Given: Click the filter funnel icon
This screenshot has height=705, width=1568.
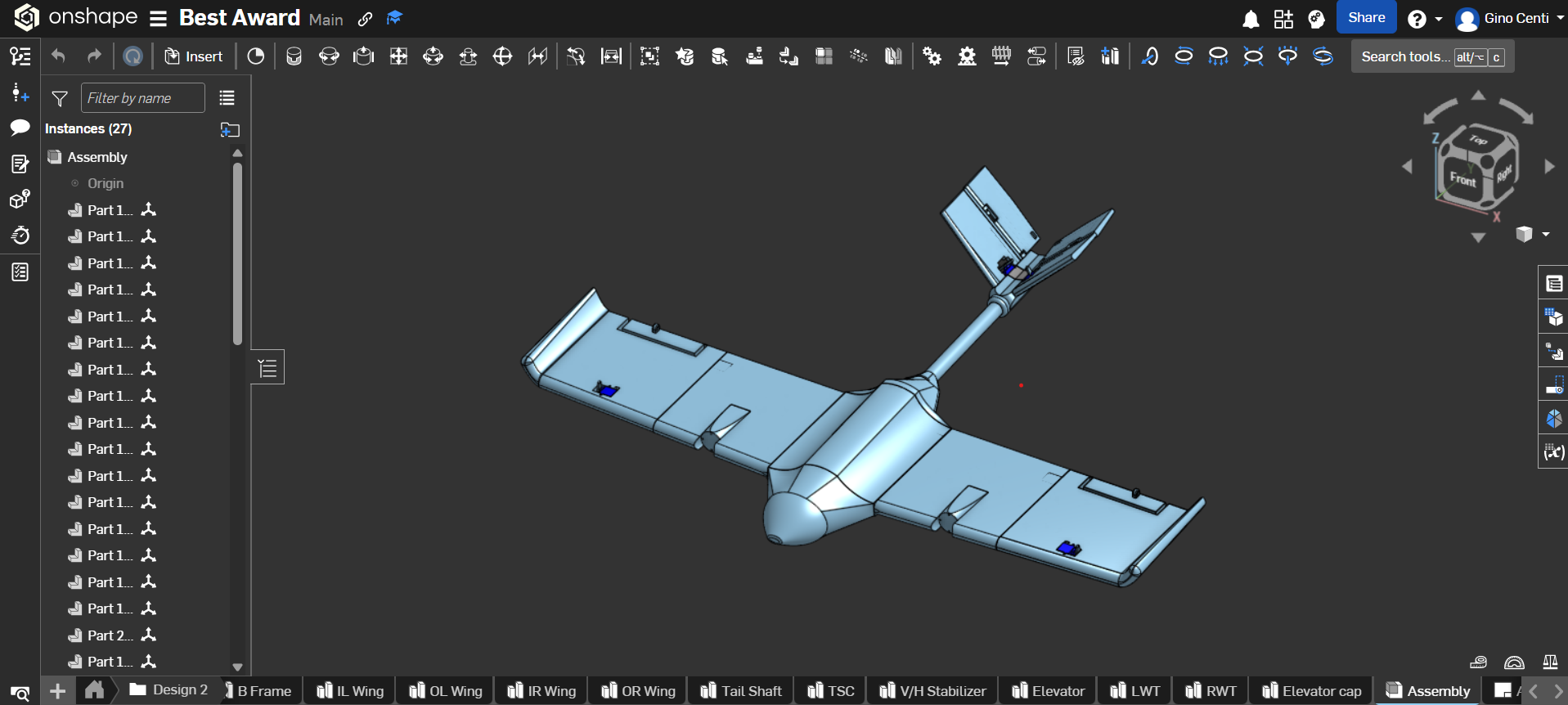Looking at the screenshot, I should click(x=60, y=99).
